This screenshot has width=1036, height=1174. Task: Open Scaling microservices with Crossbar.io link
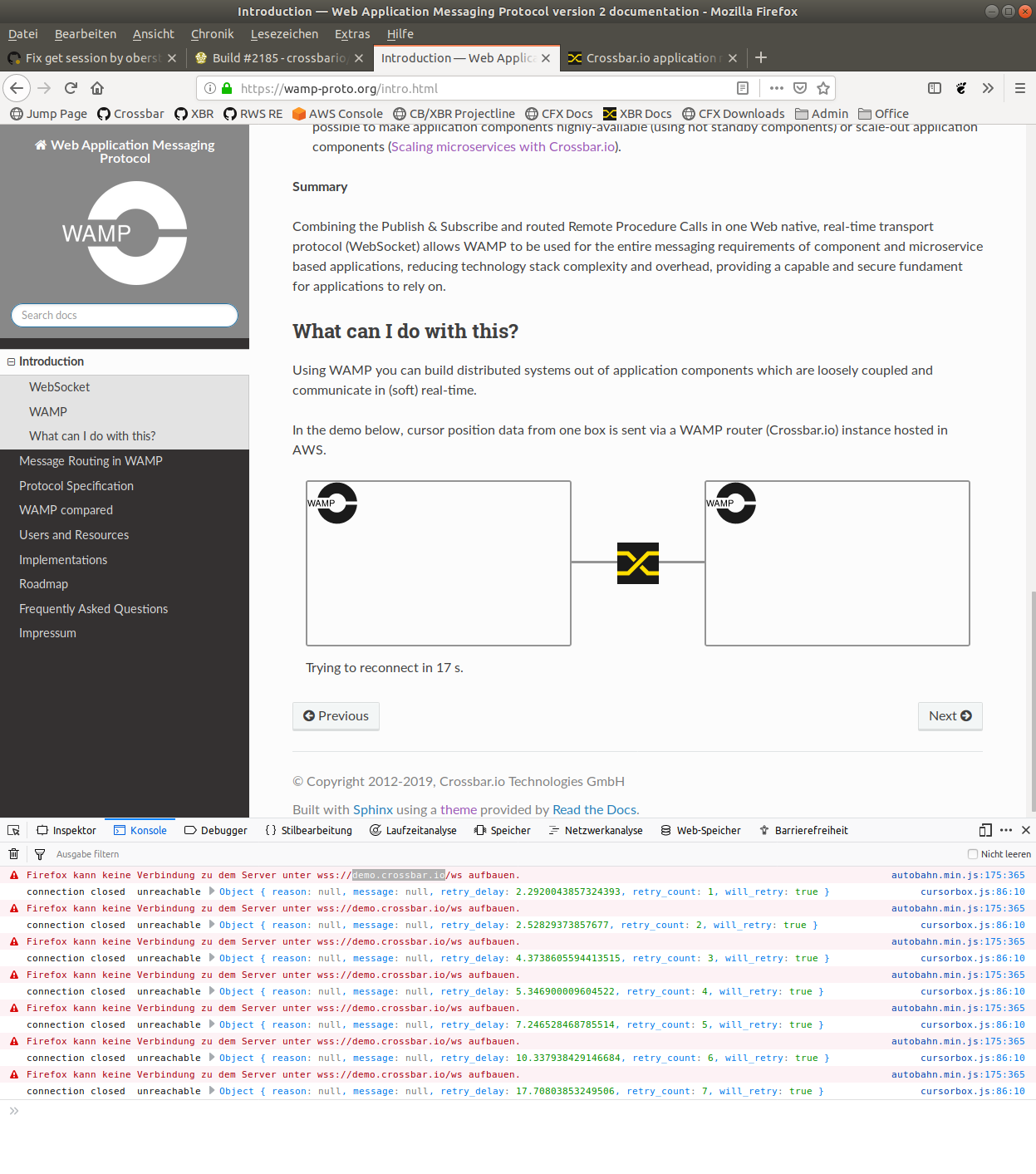[x=503, y=147]
